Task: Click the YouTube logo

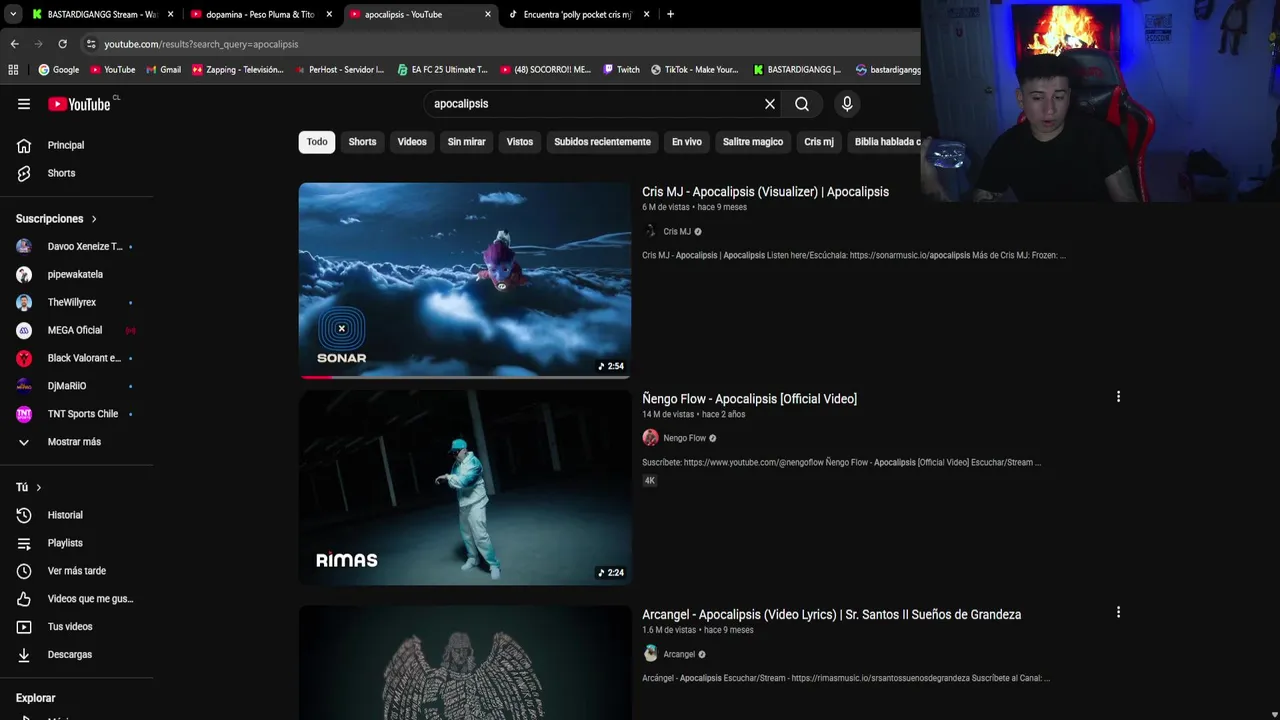Action: point(79,104)
